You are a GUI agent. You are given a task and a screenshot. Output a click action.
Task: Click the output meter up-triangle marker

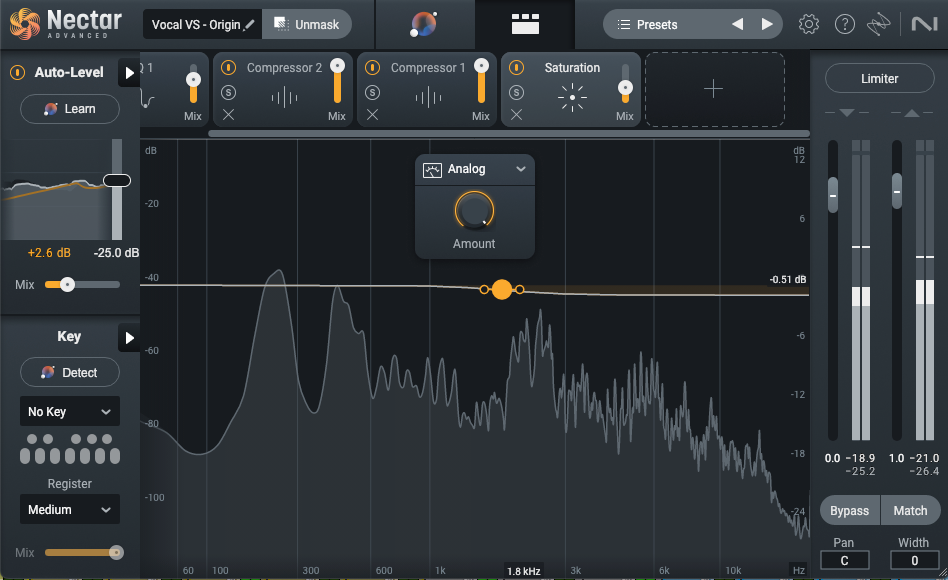tap(912, 112)
